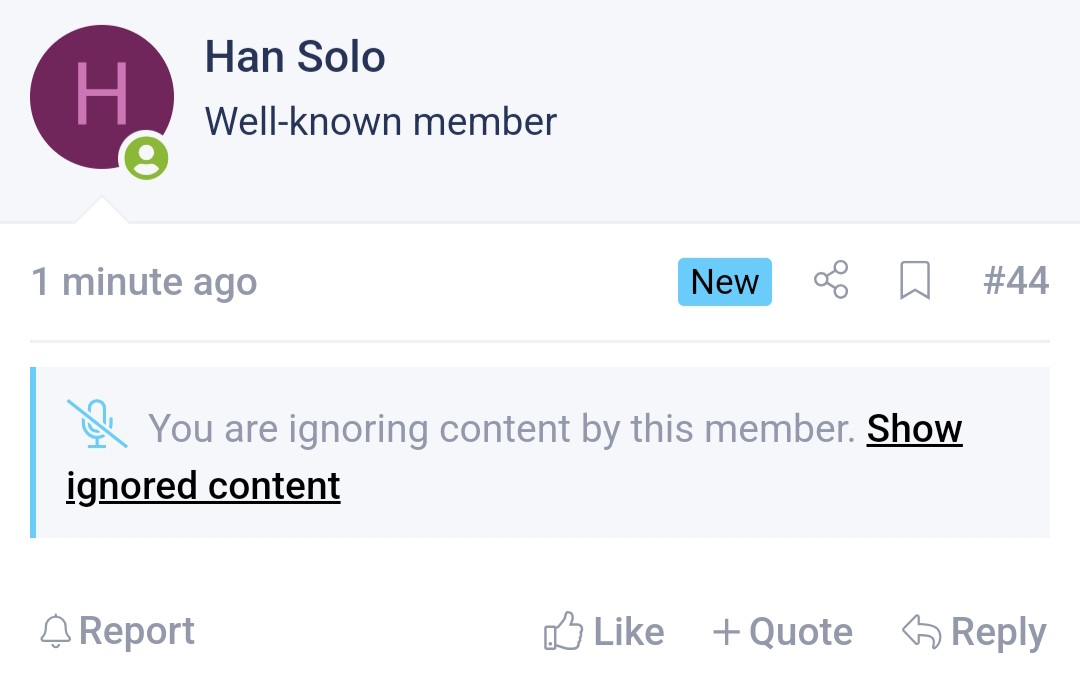The height and width of the screenshot is (698, 1080).
Task: Click the crossed-out microphone ignore icon
Action: [97, 424]
